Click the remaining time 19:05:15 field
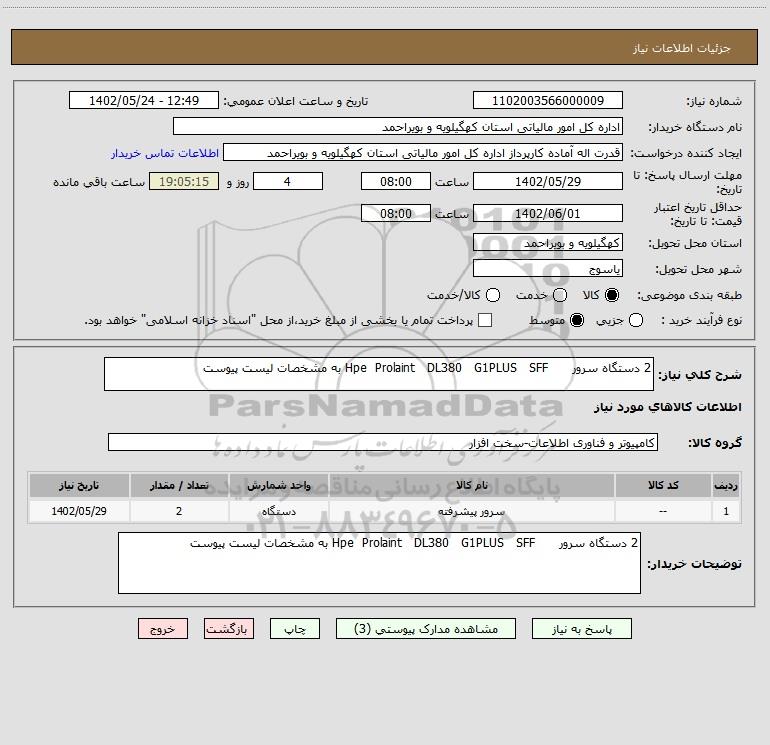770x745 pixels. (184, 181)
